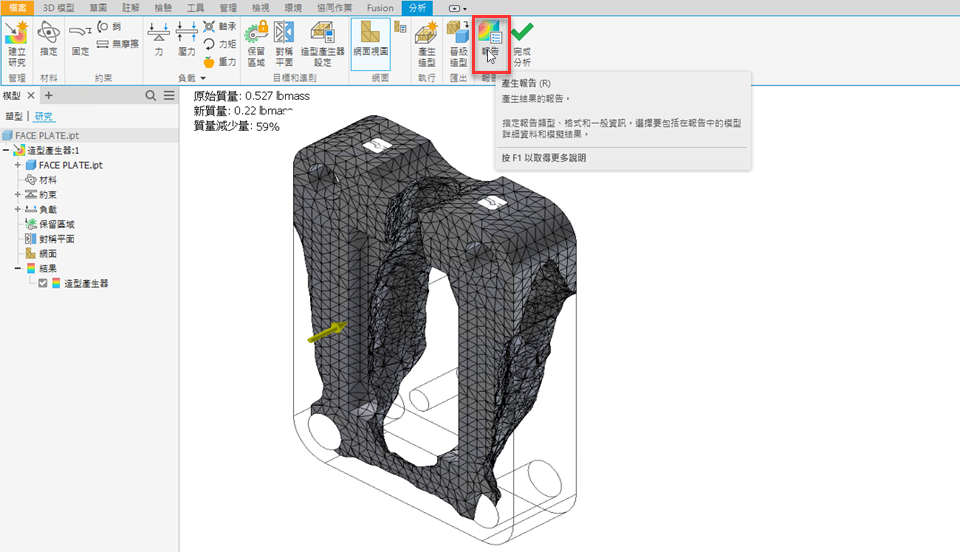This screenshot has height=552, width=960.
Task: Click the 建立研究 (Create Study) icon
Action: [x=17, y=43]
